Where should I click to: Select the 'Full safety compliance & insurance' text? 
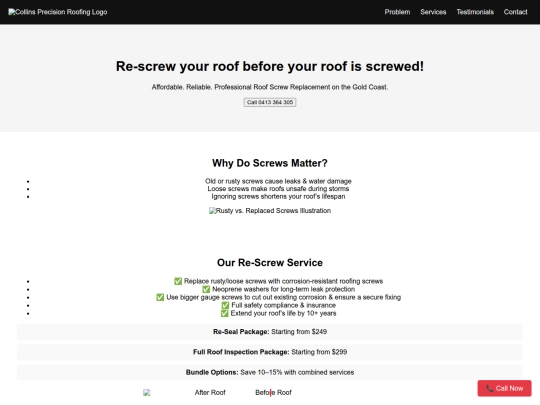coord(283,305)
